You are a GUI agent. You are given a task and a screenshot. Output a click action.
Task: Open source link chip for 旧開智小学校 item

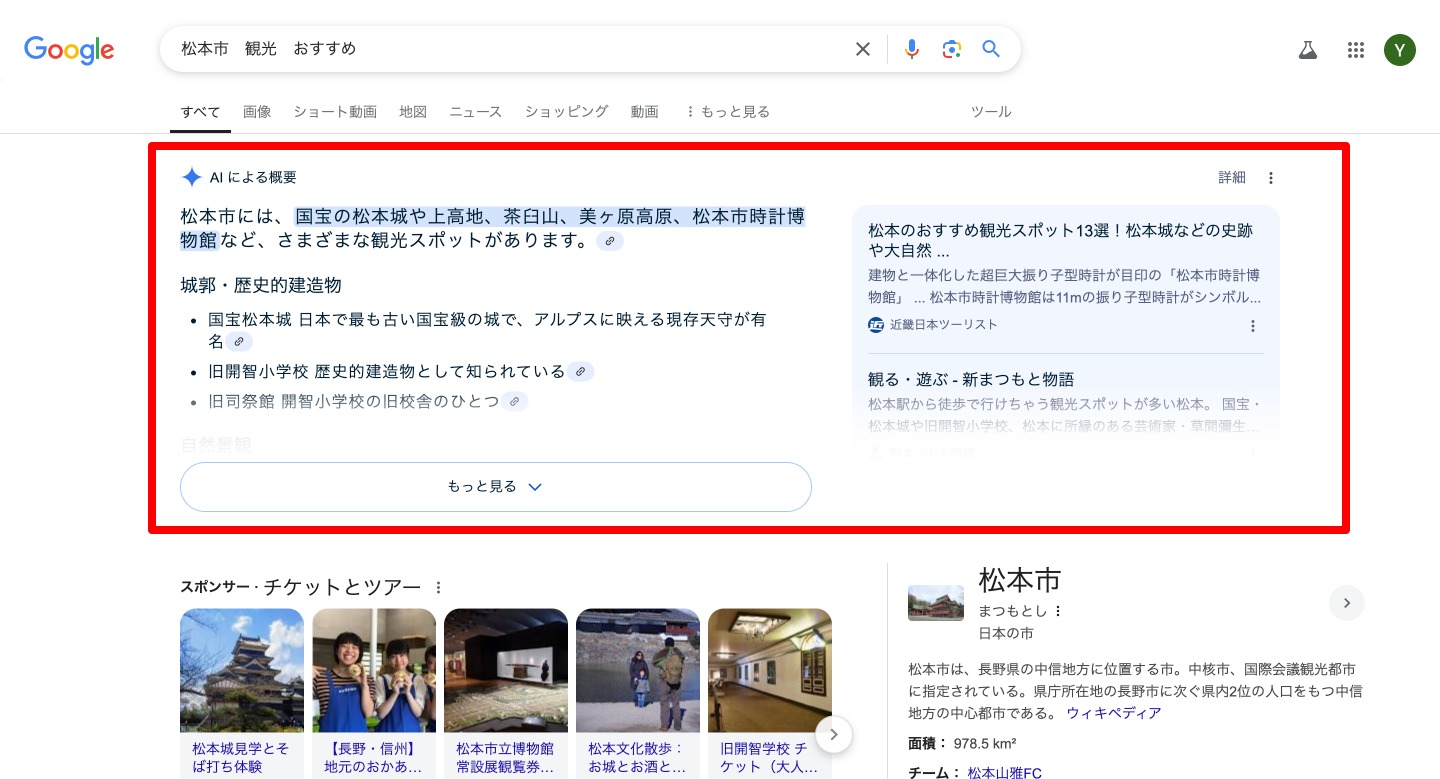click(x=581, y=372)
